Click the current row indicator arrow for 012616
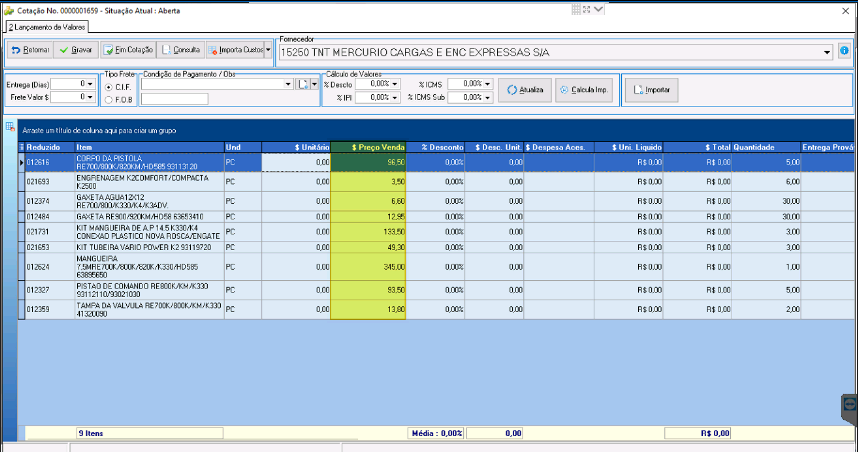 tap(21, 163)
